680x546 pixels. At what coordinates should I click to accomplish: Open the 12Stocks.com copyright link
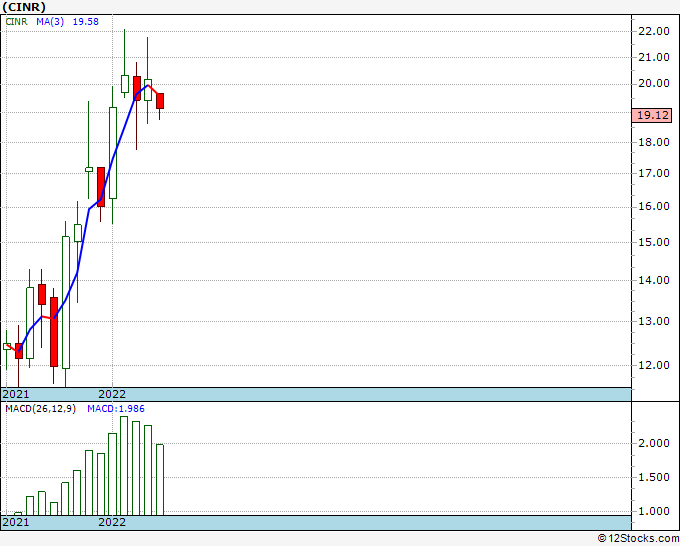[x=638, y=539]
